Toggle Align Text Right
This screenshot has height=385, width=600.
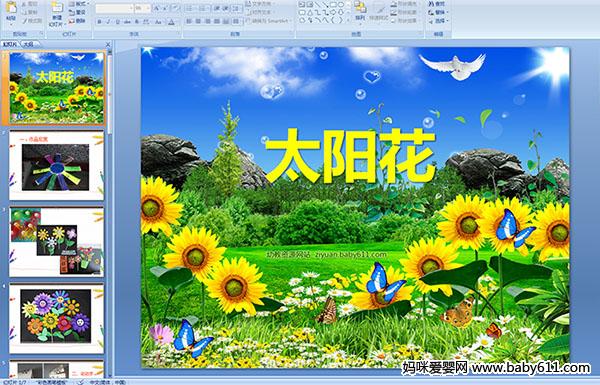point(208,21)
